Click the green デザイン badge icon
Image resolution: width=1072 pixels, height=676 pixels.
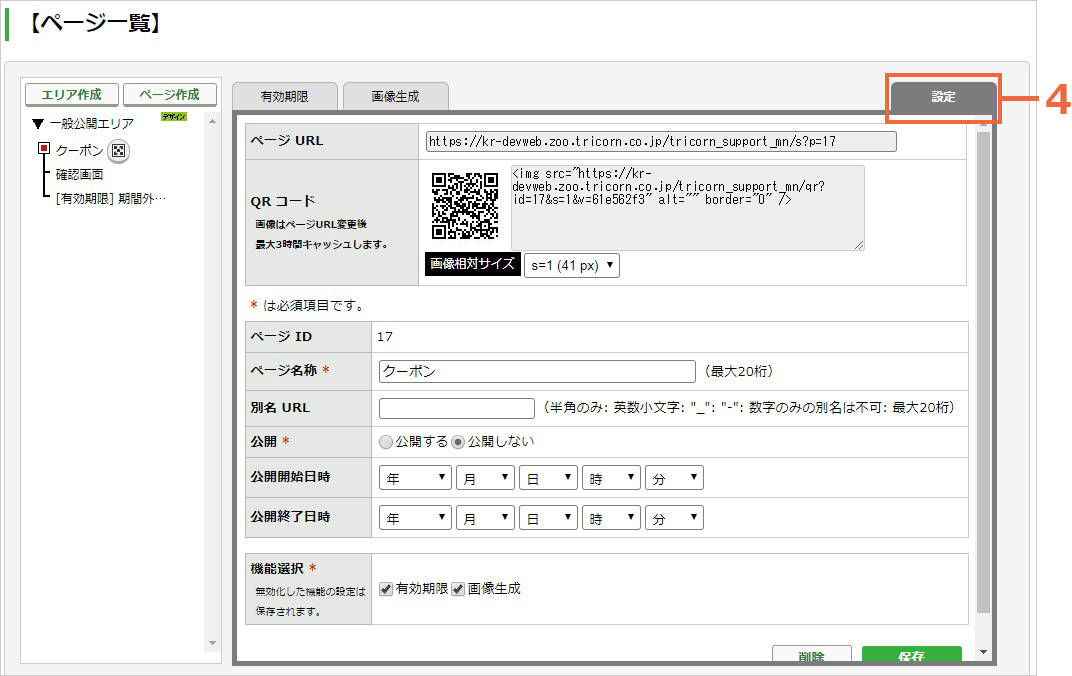(x=174, y=117)
